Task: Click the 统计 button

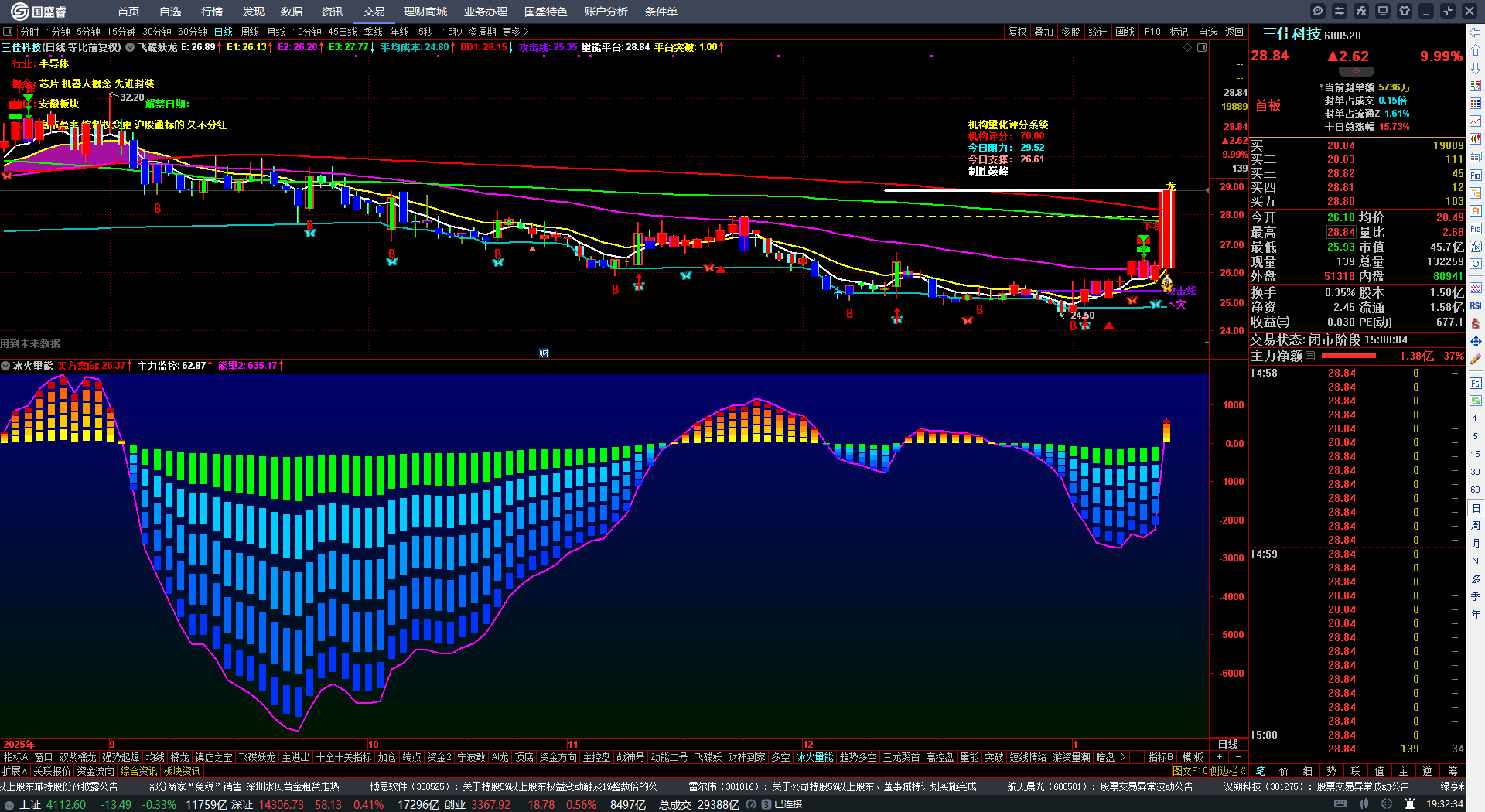Action: click(x=1098, y=32)
